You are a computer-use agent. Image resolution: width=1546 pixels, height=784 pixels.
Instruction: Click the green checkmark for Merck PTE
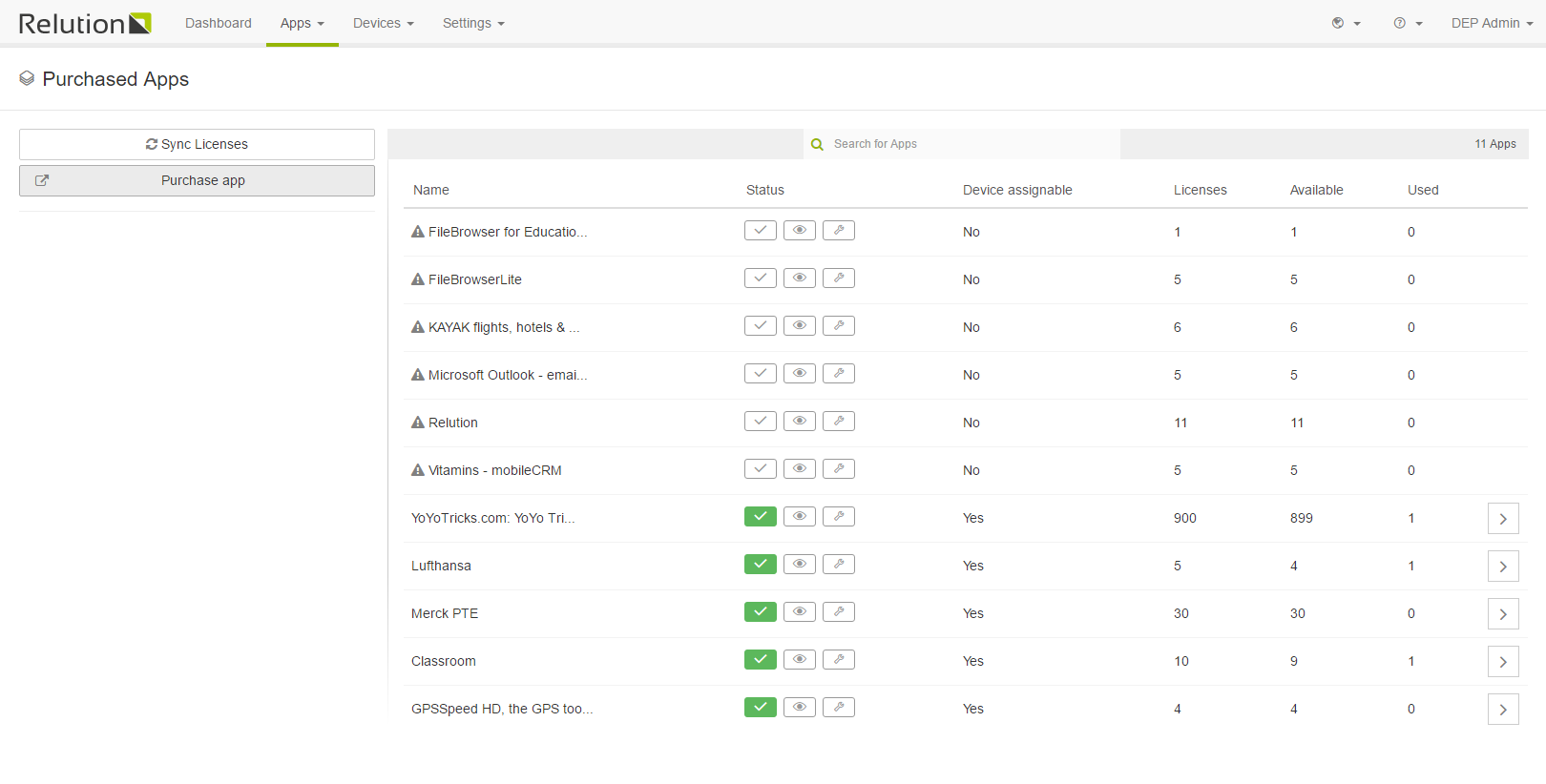(761, 611)
